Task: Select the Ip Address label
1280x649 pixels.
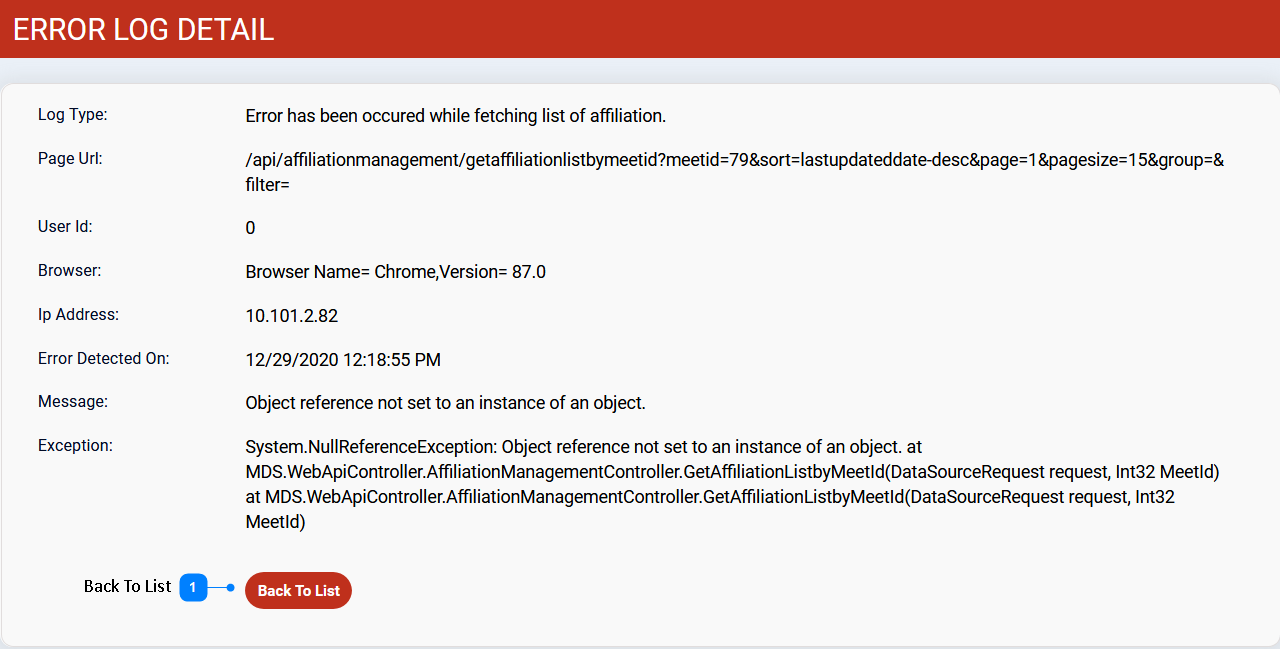Action: pos(78,314)
